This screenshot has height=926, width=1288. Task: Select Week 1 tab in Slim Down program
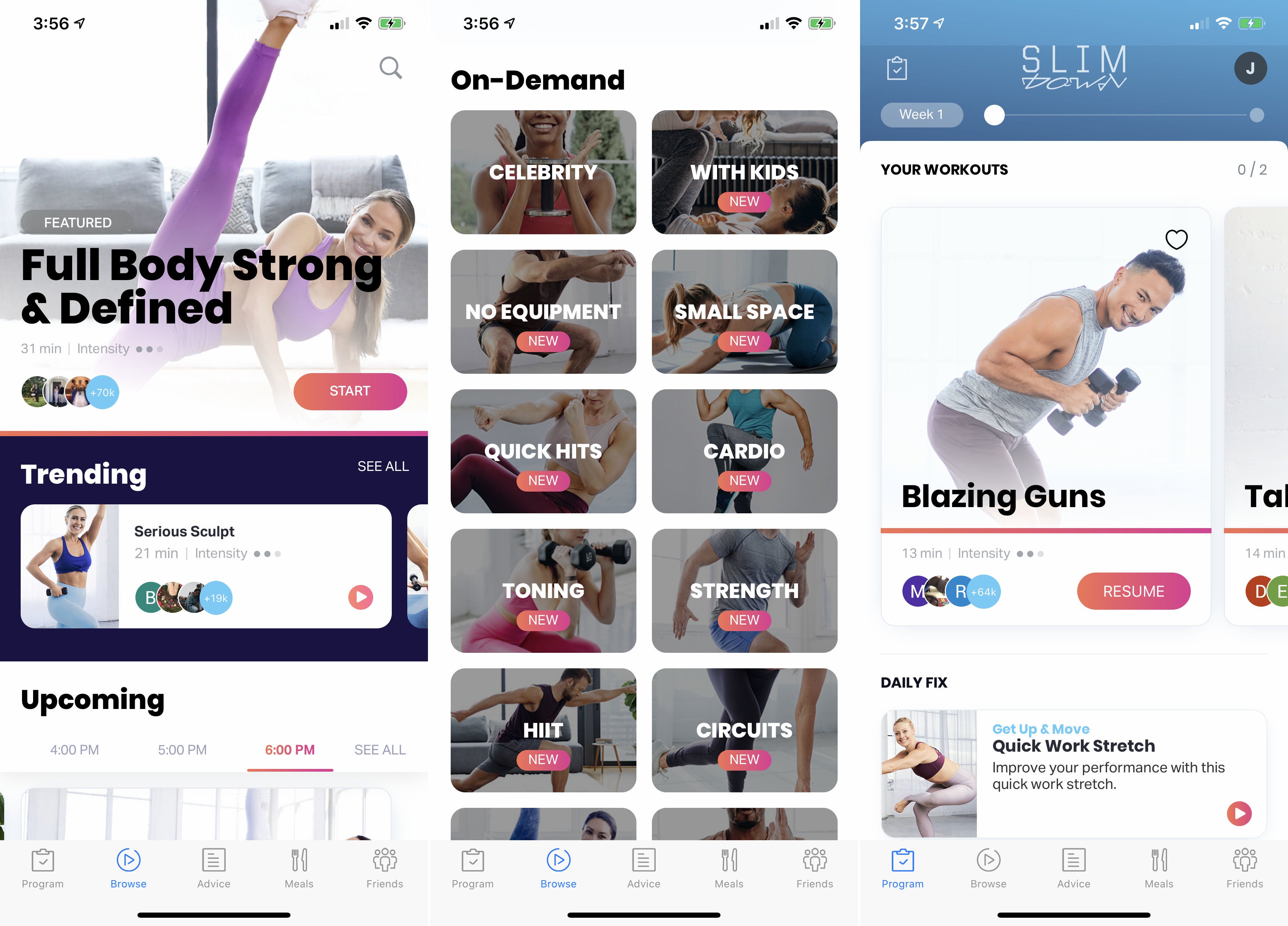click(x=921, y=113)
